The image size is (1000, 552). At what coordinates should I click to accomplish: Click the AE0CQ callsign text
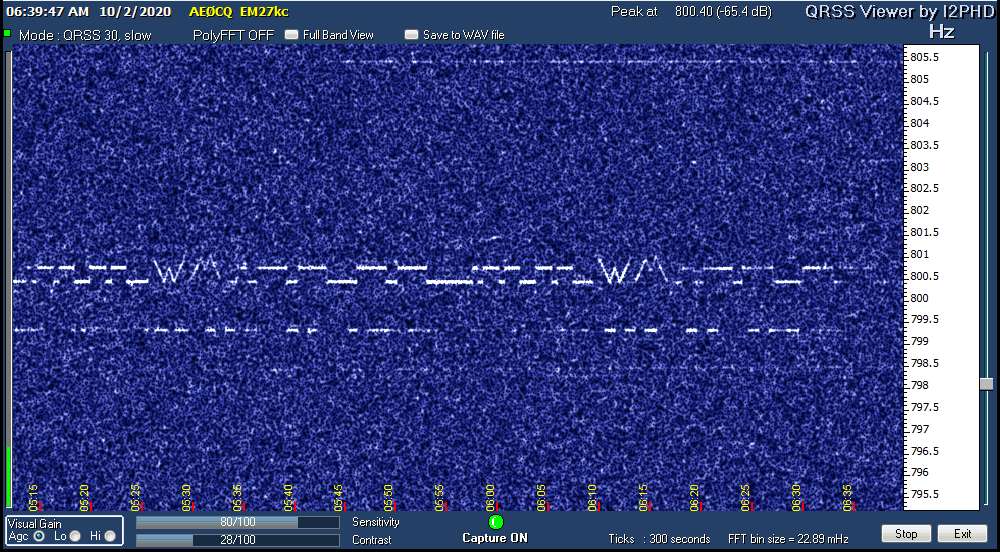coord(210,12)
